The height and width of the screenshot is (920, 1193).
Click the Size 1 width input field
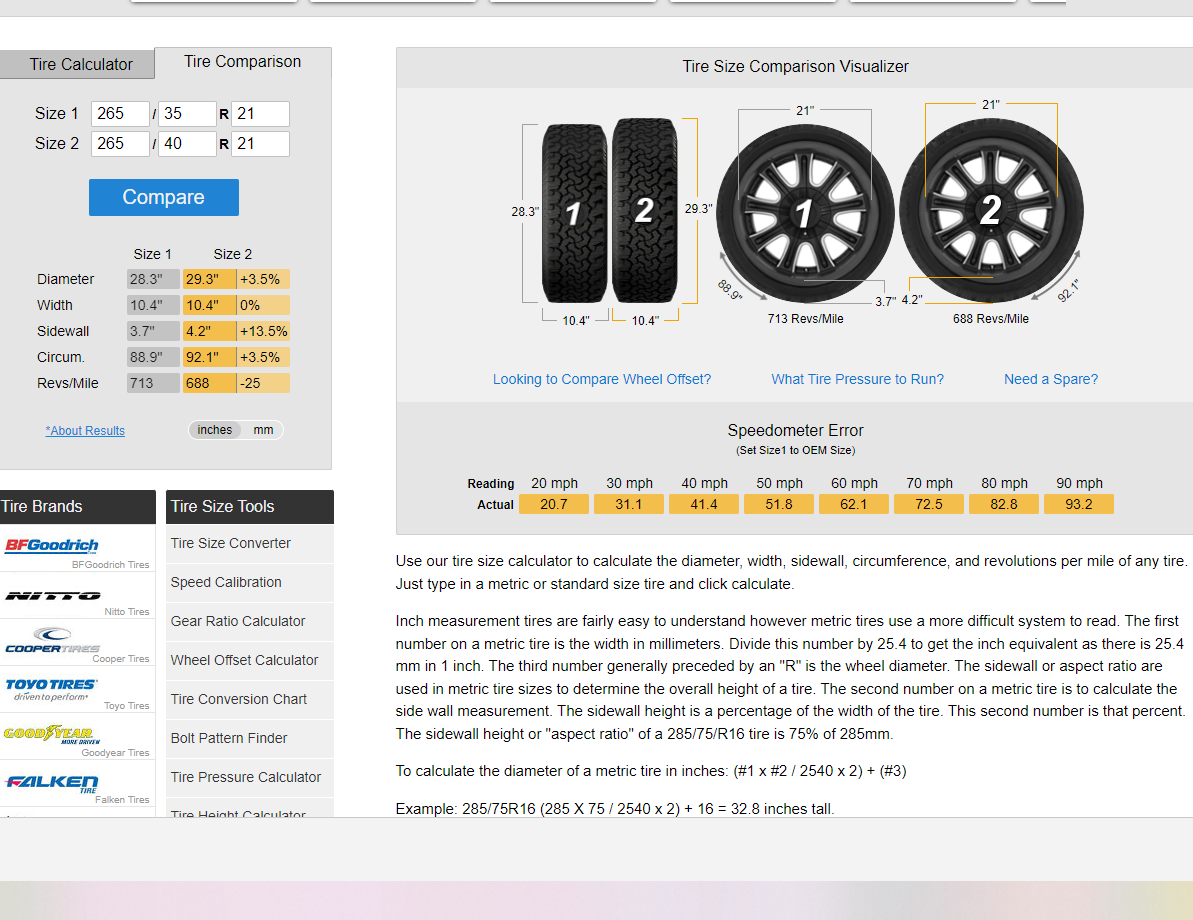(120, 113)
